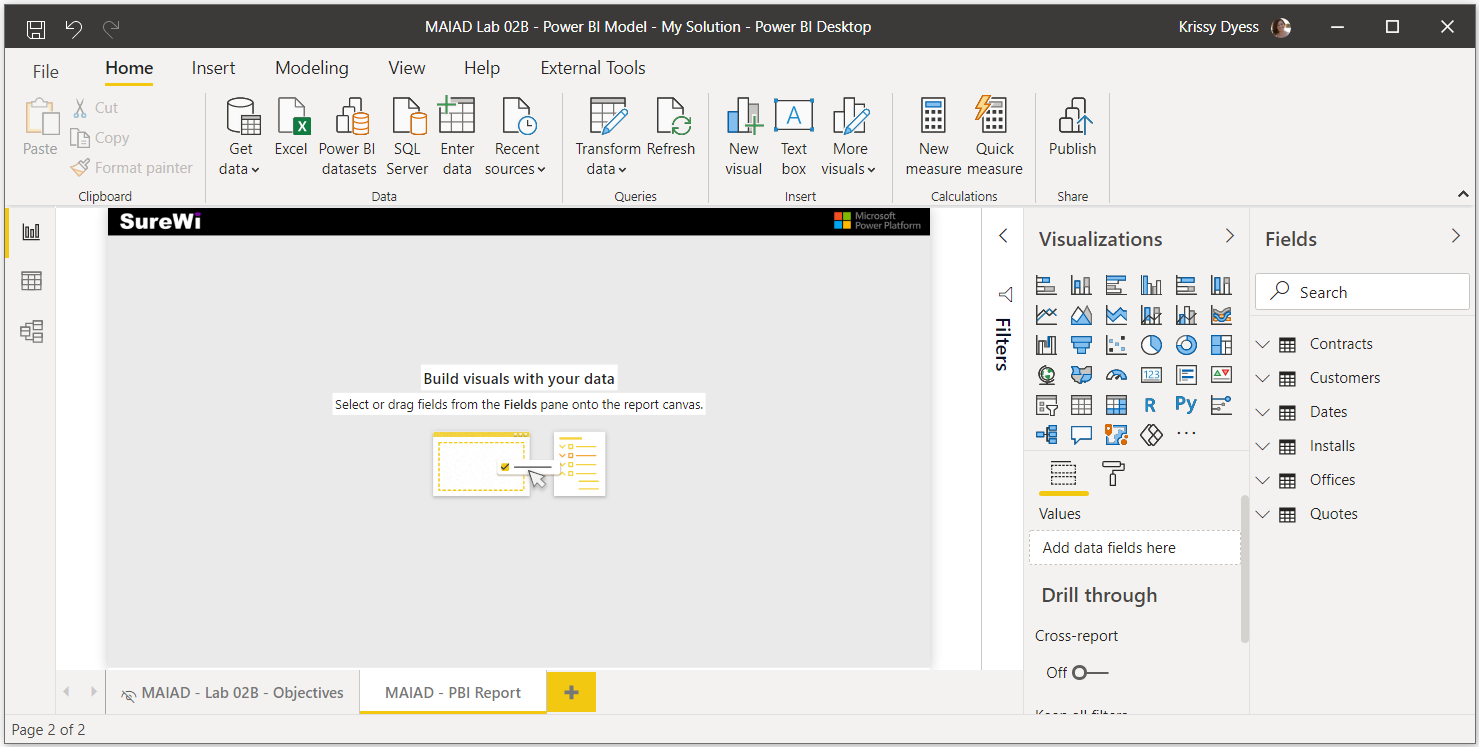
Task: Select the treemap visual
Action: coord(1221,346)
